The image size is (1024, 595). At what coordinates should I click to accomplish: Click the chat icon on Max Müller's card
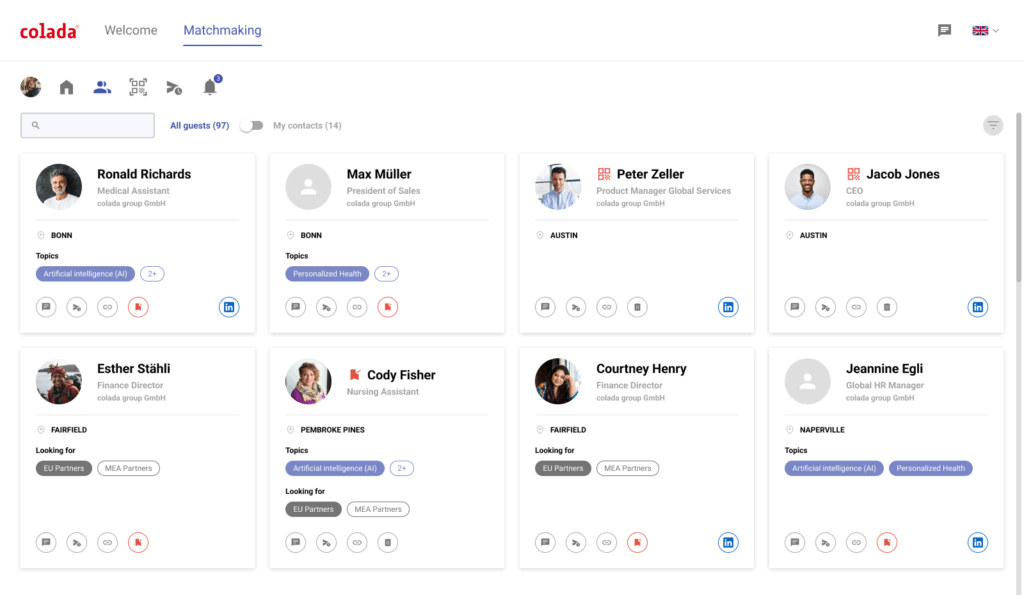click(x=295, y=307)
